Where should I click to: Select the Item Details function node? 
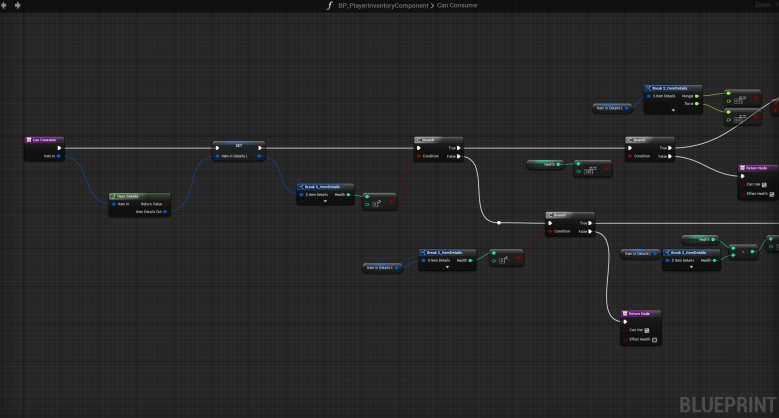[139, 196]
